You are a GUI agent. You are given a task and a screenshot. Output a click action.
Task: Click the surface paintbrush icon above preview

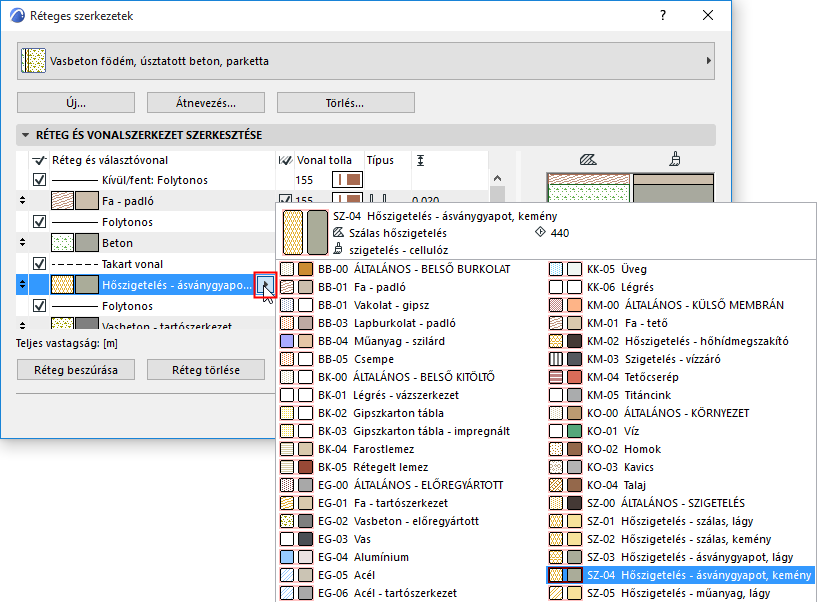coord(675,159)
